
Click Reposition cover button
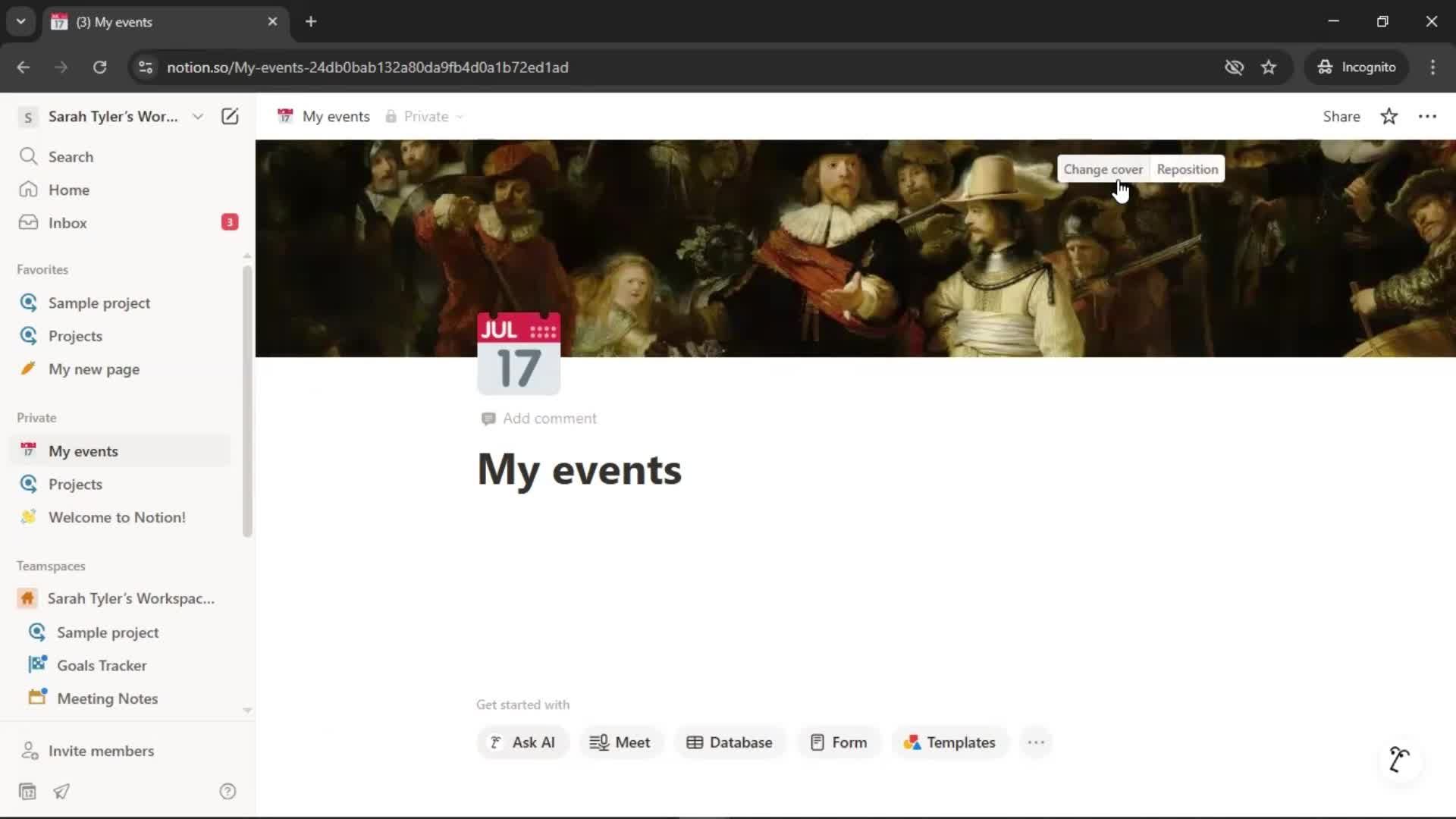[x=1188, y=169]
